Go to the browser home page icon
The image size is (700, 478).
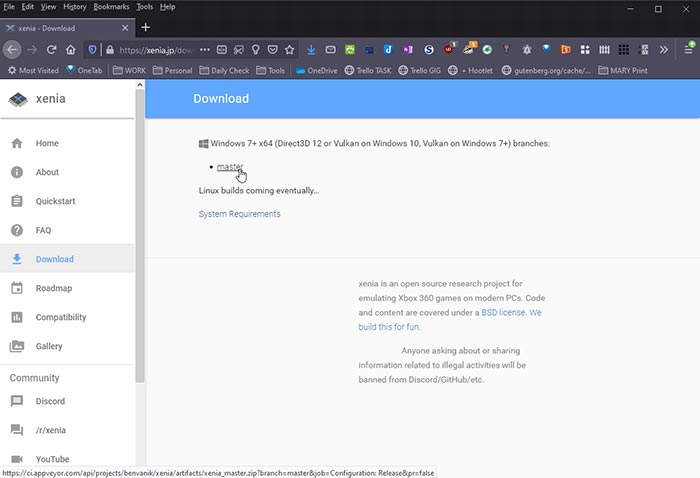pos(71,49)
